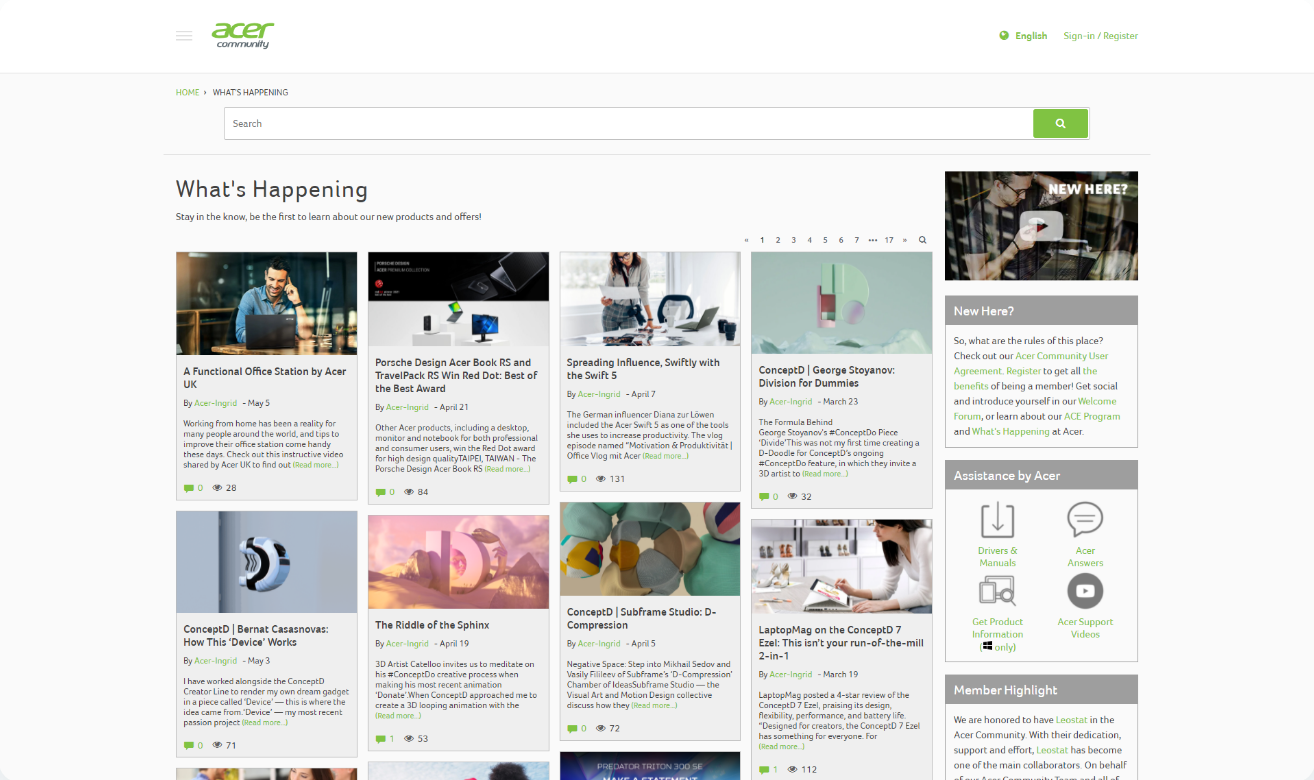Open Subframe Studio D-Compression thumbnail
1314x780 pixels.
point(650,549)
